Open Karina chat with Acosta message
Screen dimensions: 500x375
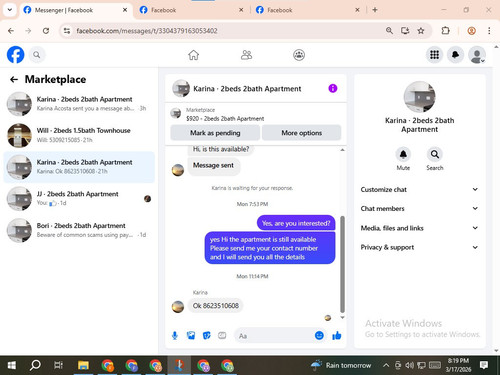(79, 104)
